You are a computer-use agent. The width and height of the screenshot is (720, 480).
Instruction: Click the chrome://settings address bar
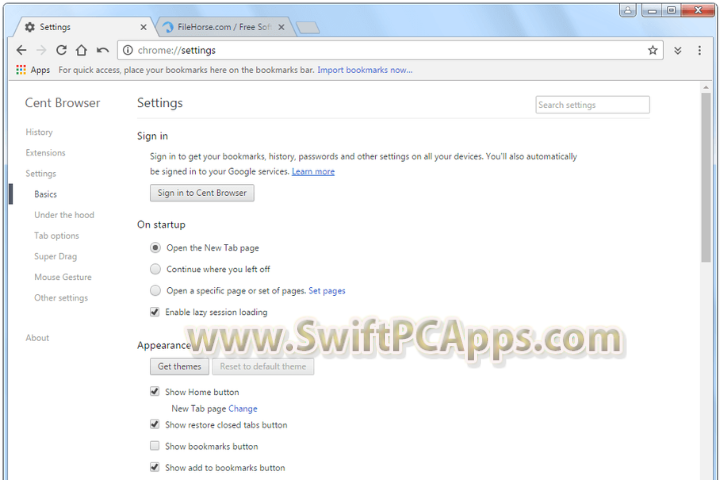click(390, 50)
